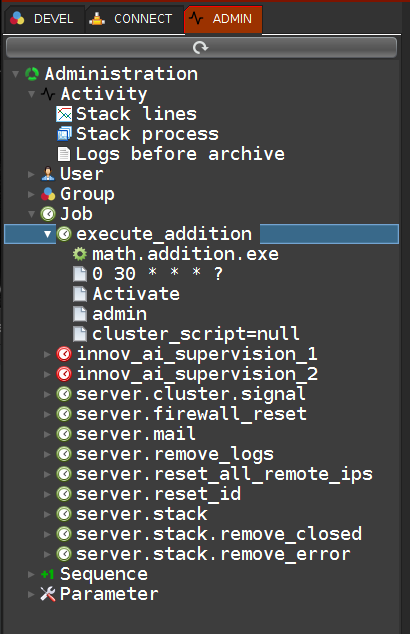Switch to the DEVEL tab
The height and width of the screenshot is (634, 410).
click(44, 19)
